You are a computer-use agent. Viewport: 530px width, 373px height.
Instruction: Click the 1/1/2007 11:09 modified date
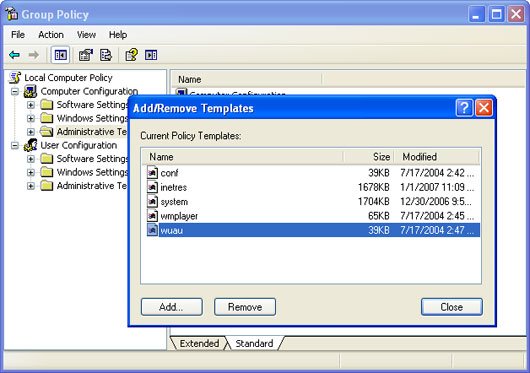pyautogui.click(x=437, y=187)
